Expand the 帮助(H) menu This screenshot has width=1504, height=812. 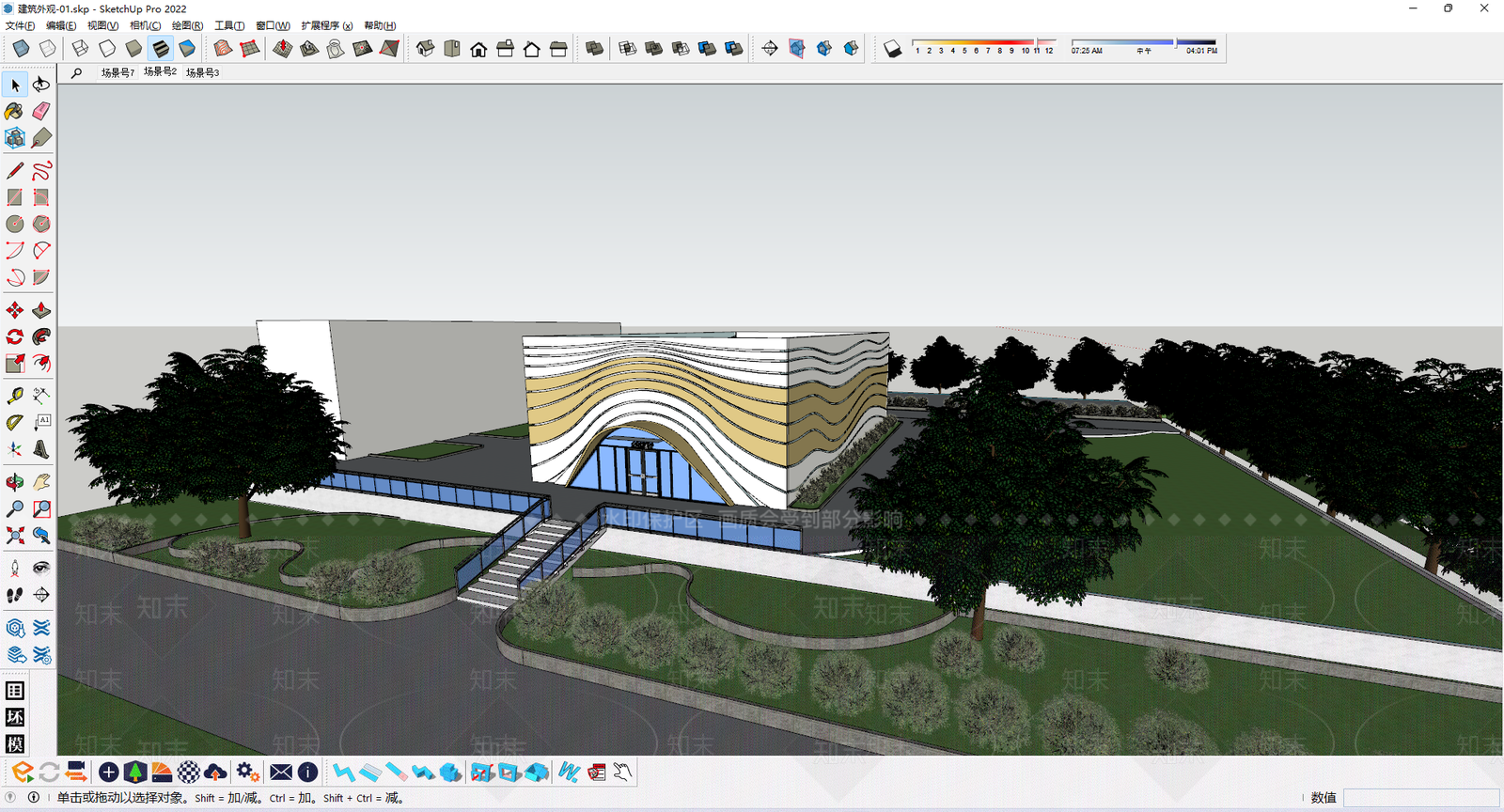[x=380, y=25]
